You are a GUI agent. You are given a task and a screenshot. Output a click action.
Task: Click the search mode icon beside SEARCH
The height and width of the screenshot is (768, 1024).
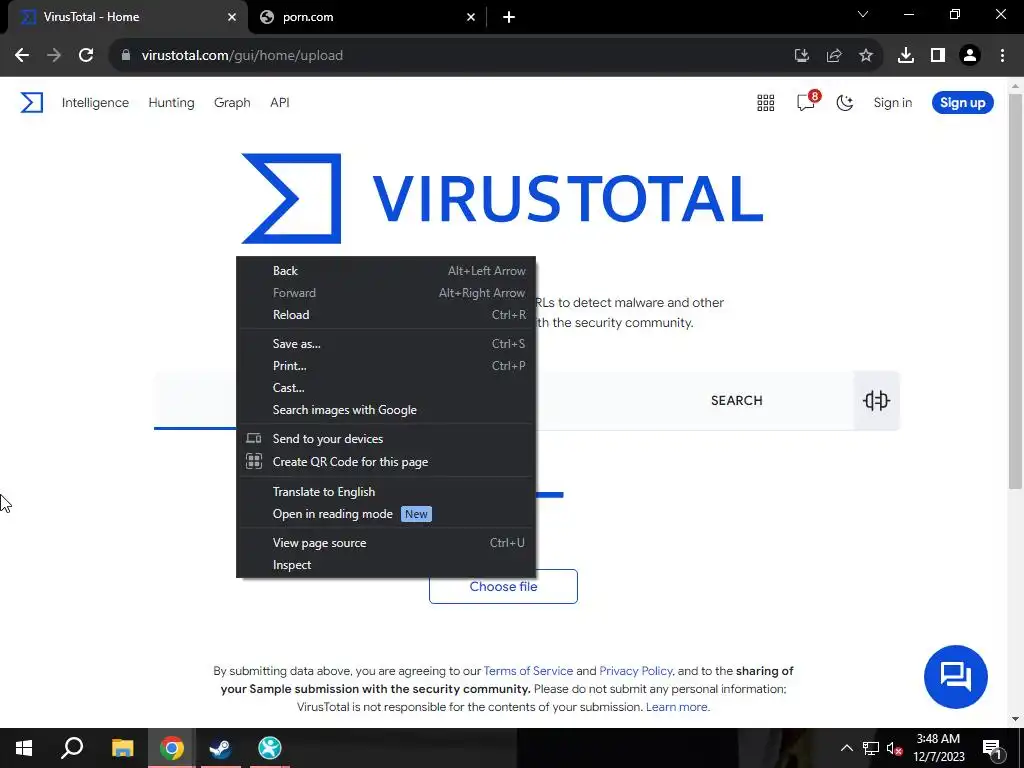coord(876,400)
